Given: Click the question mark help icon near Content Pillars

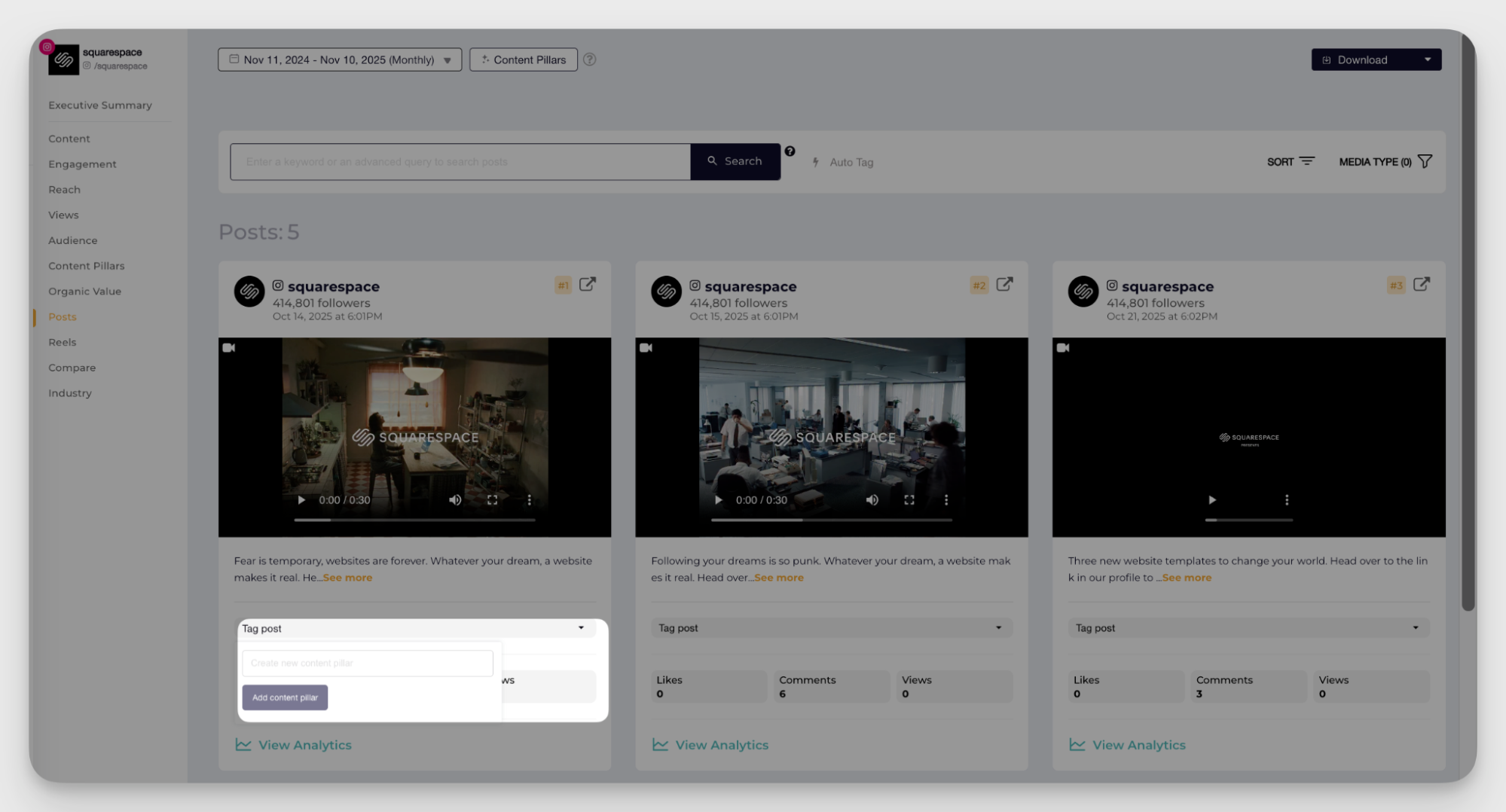Looking at the screenshot, I should (591, 60).
